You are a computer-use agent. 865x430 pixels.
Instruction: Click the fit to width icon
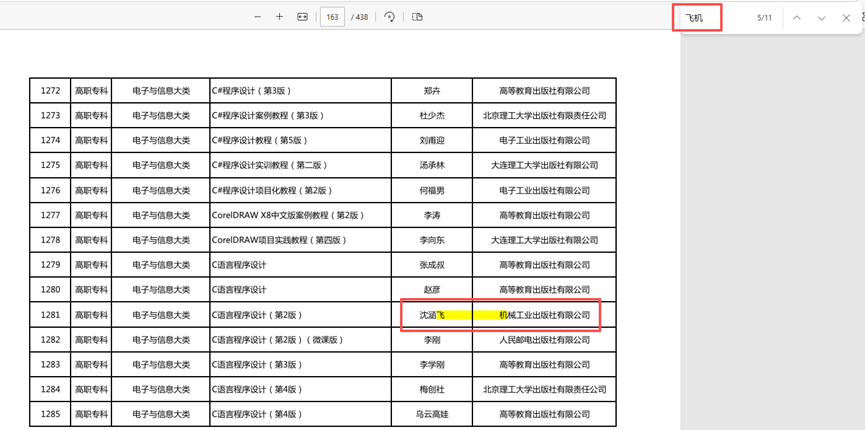coord(302,17)
